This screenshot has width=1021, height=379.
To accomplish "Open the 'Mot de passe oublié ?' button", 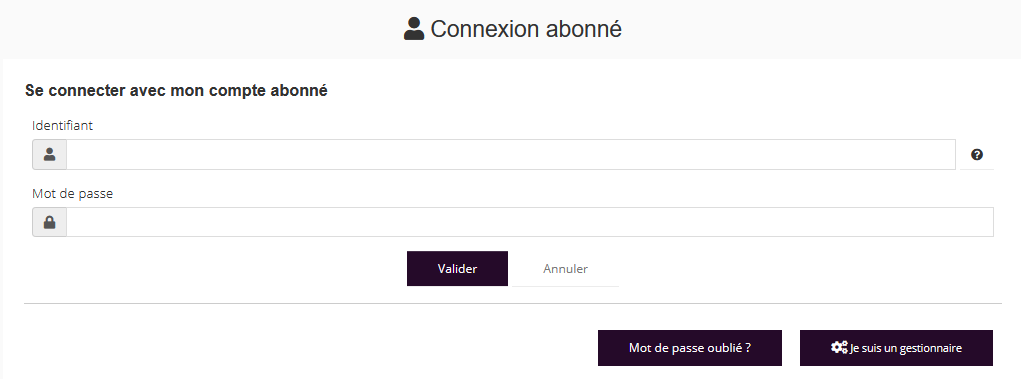I will [690, 348].
